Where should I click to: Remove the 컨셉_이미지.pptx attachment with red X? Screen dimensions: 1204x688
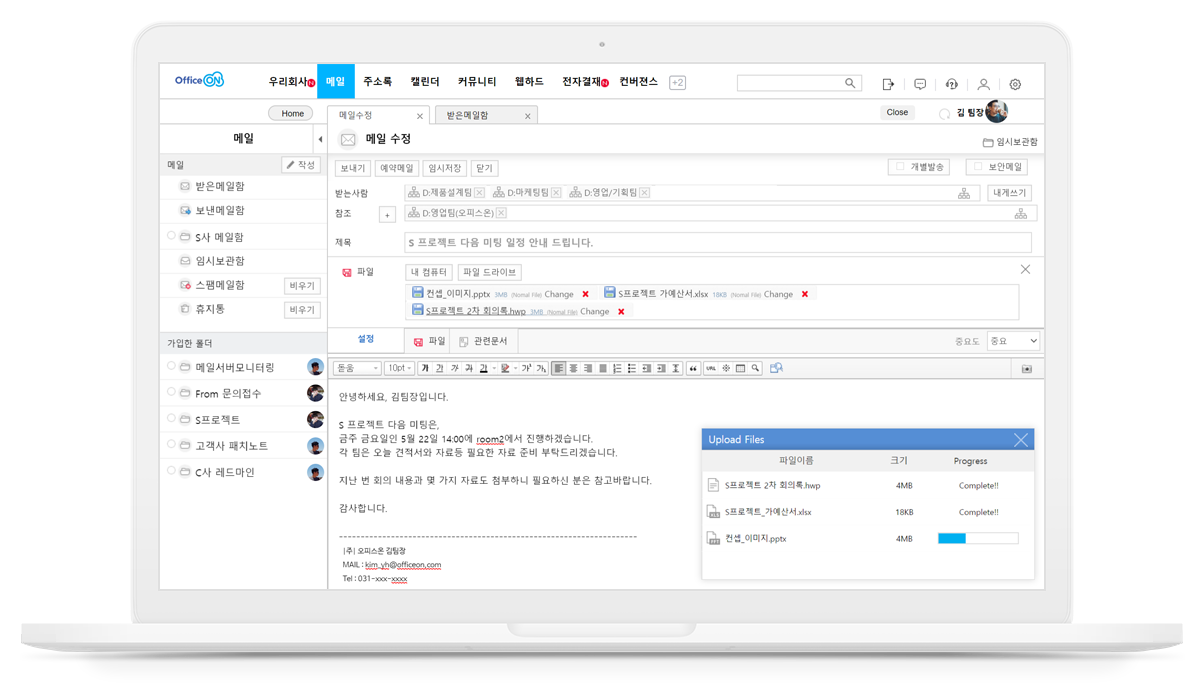coord(585,294)
